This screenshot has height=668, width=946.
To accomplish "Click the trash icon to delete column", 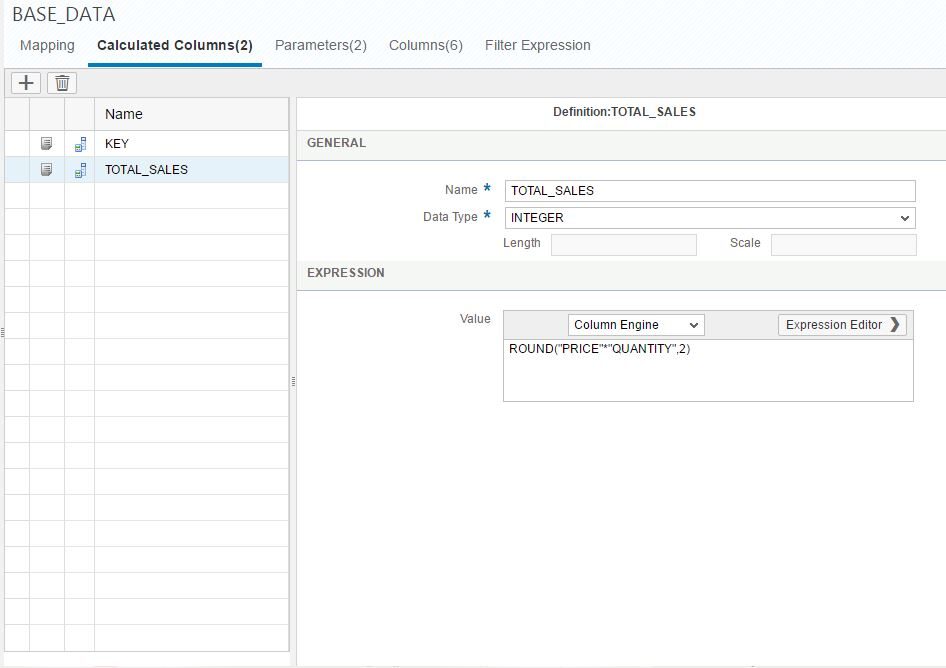I will point(62,83).
